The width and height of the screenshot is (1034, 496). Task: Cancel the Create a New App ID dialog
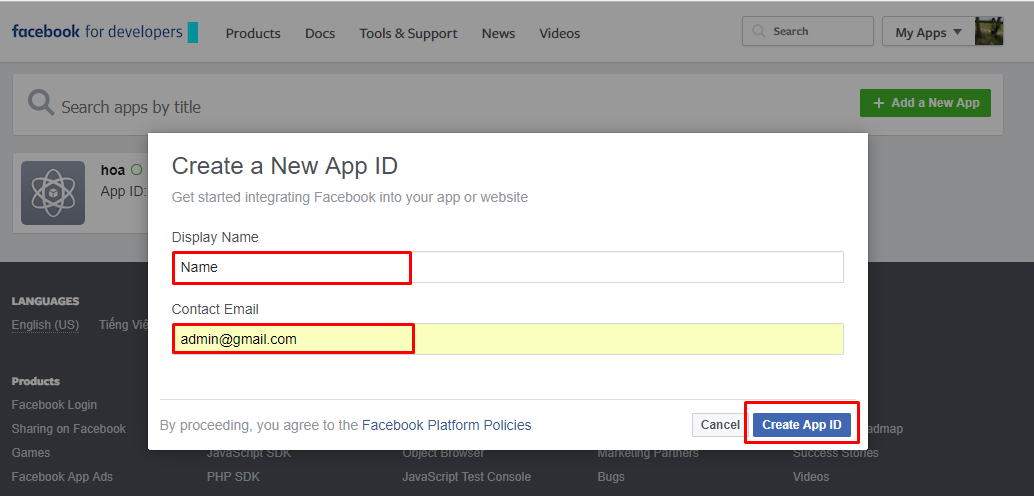point(719,425)
